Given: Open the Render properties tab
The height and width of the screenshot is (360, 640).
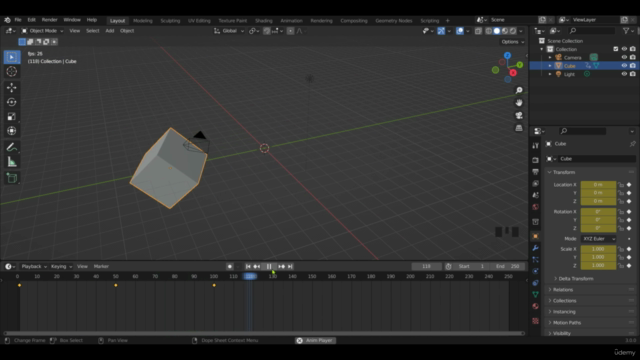Looking at the screenshot, I should tap(536, 160).
